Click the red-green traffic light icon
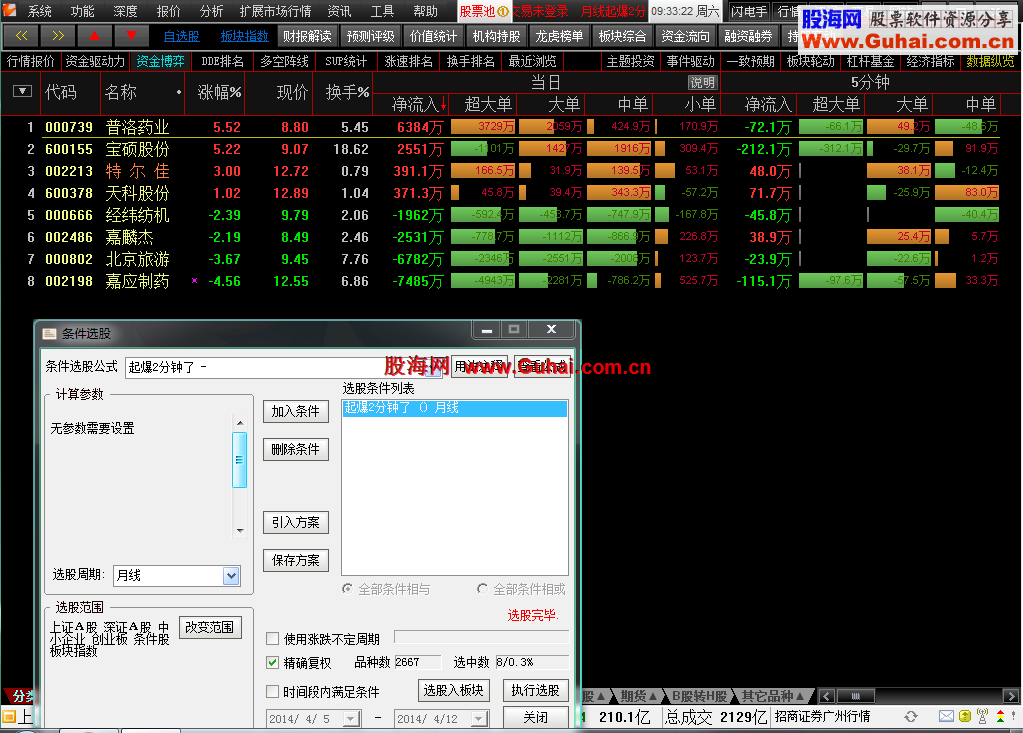This screenshot has height=733, width=1023. tap(1000, 717)
